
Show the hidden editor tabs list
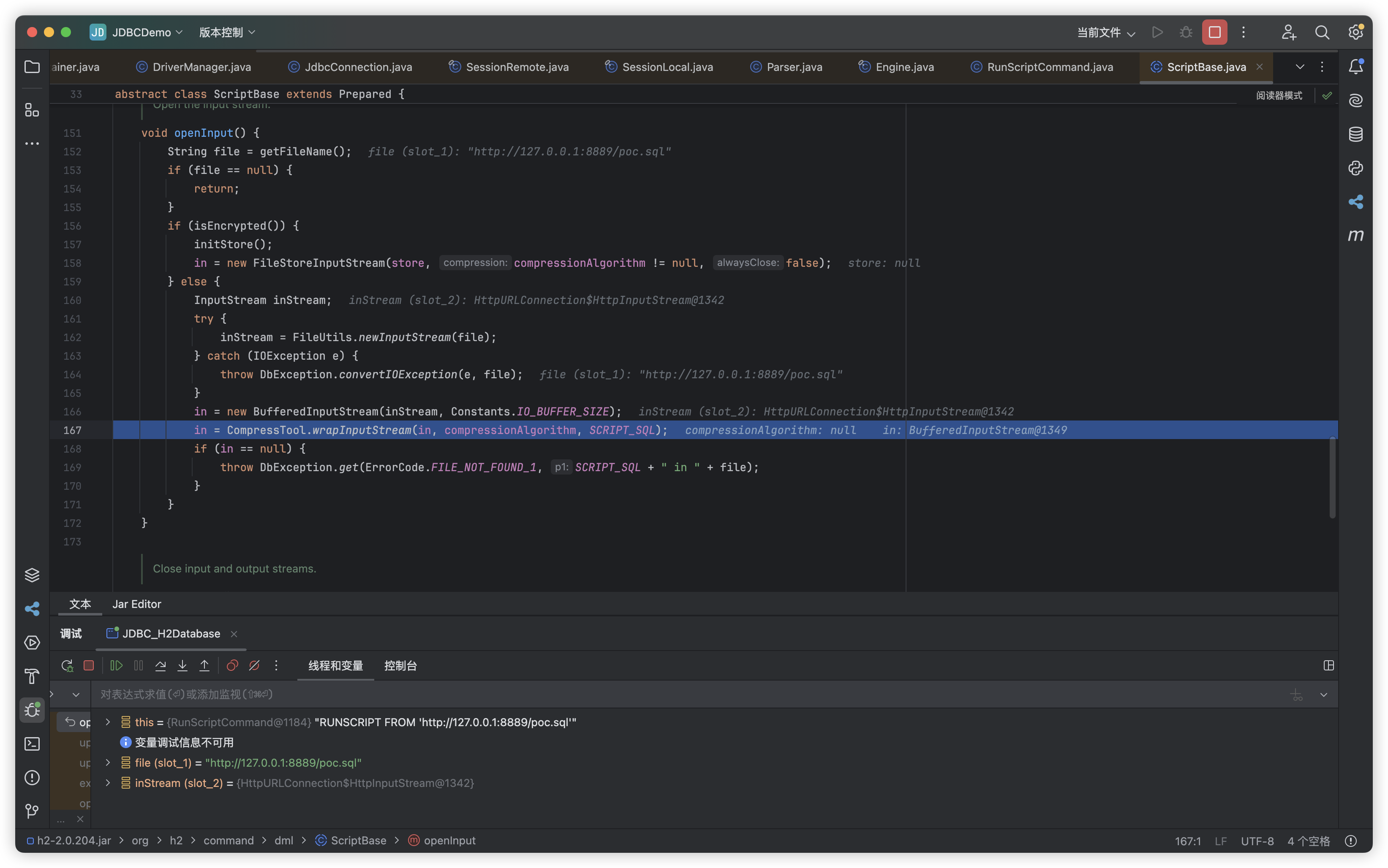[x=1300, y=67]
